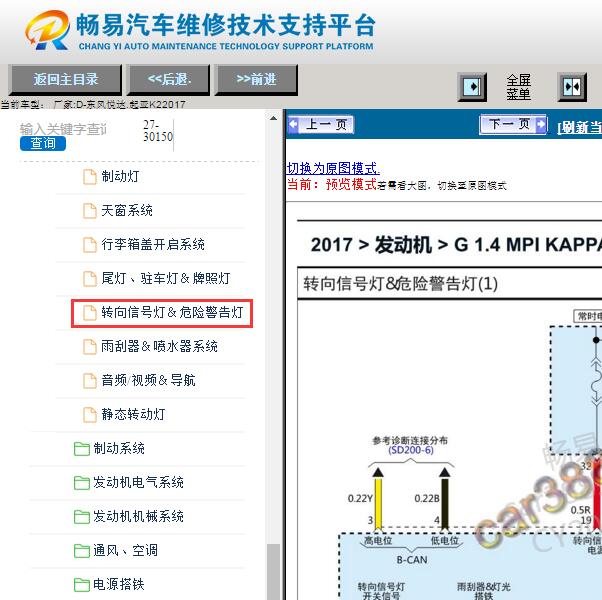Open the 静态转动灯 item

pyautogui.click(x=133, y=414)
